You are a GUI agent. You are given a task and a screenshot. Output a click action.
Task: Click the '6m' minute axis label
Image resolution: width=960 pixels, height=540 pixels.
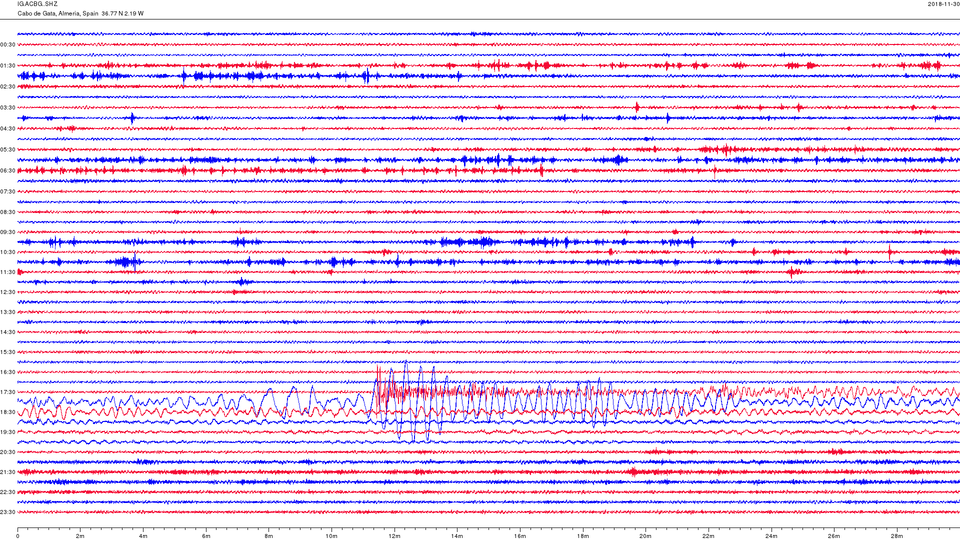pyautogui.click(x=206, y=536)
